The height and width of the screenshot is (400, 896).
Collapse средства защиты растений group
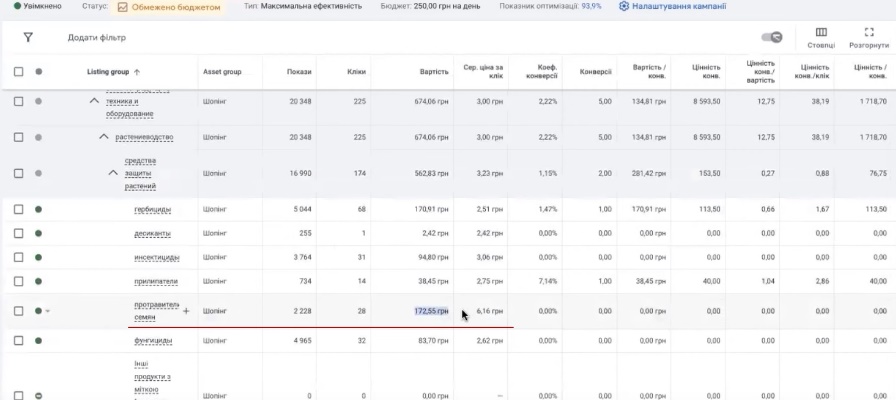(x=113, y=173)
